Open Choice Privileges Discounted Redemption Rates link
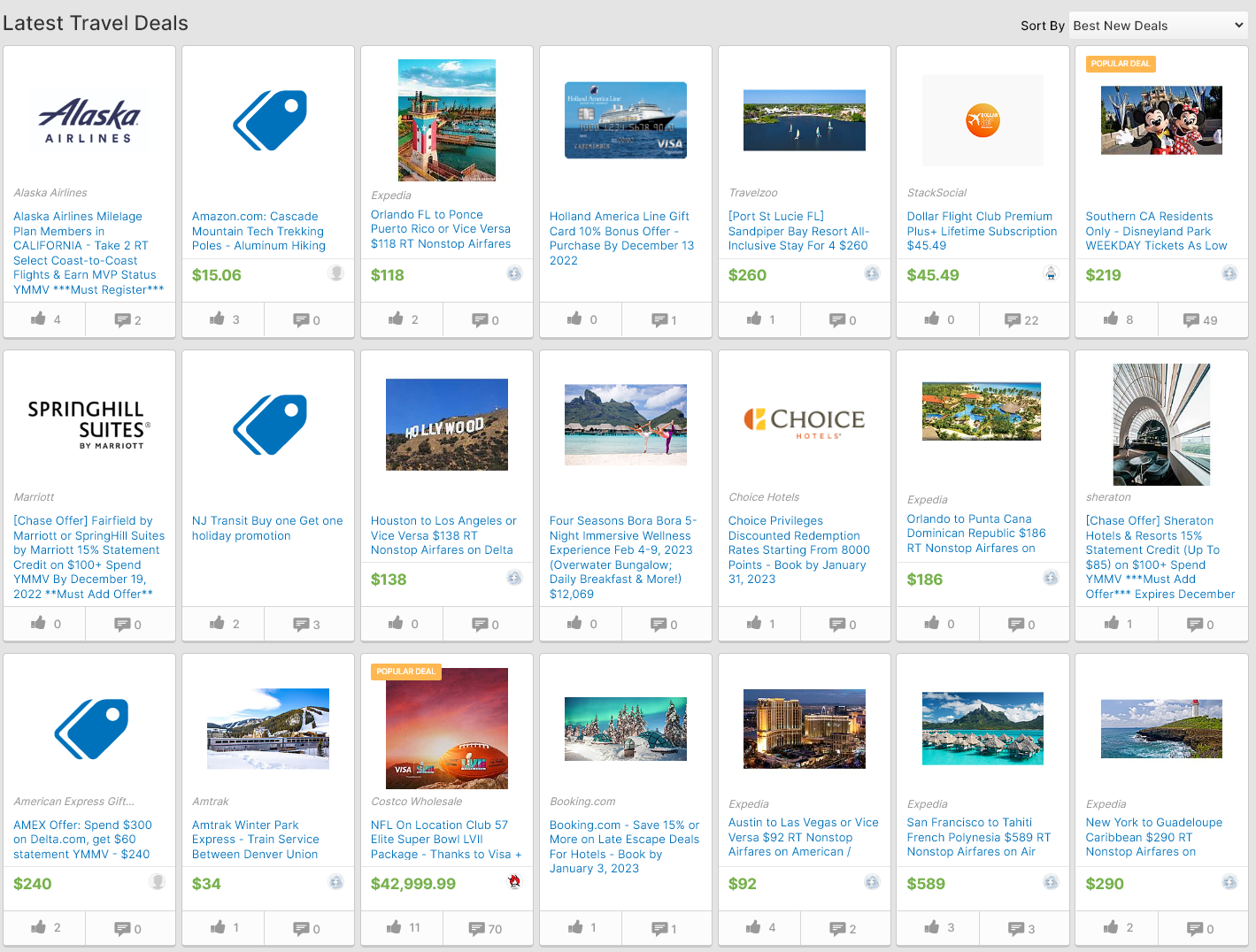Image resolution: width=1256 pixels, height=952 pixels. tap(799, 550)
